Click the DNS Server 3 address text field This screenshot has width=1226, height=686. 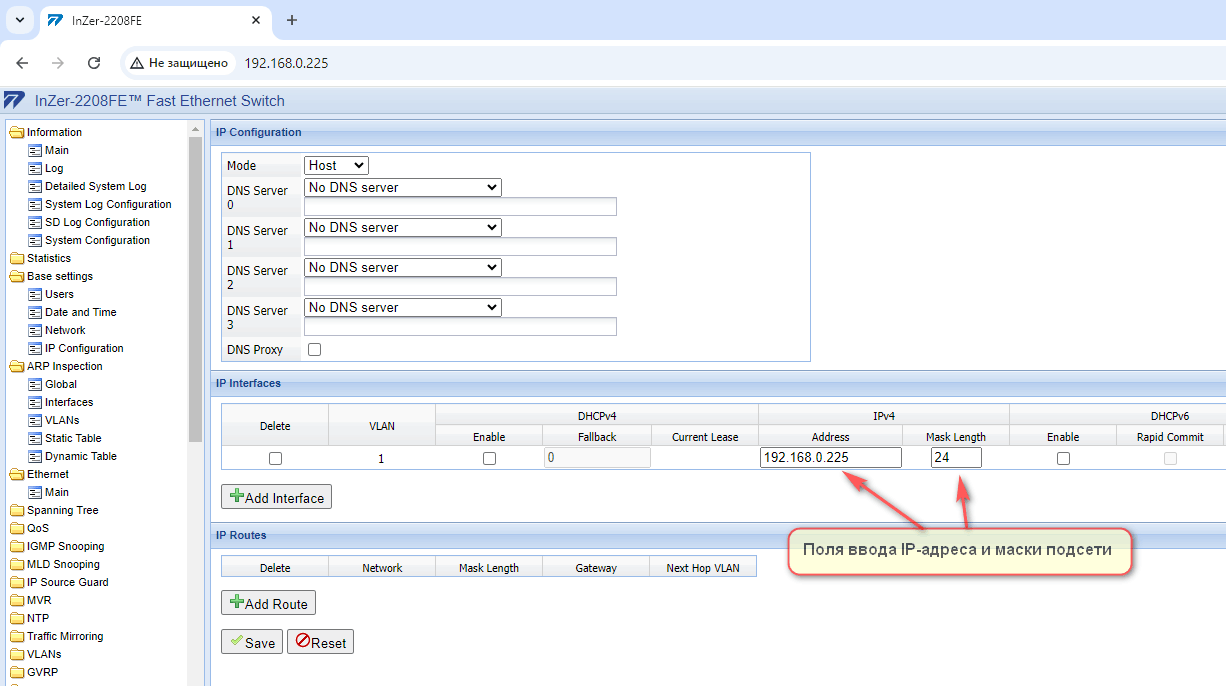(460, 327)
